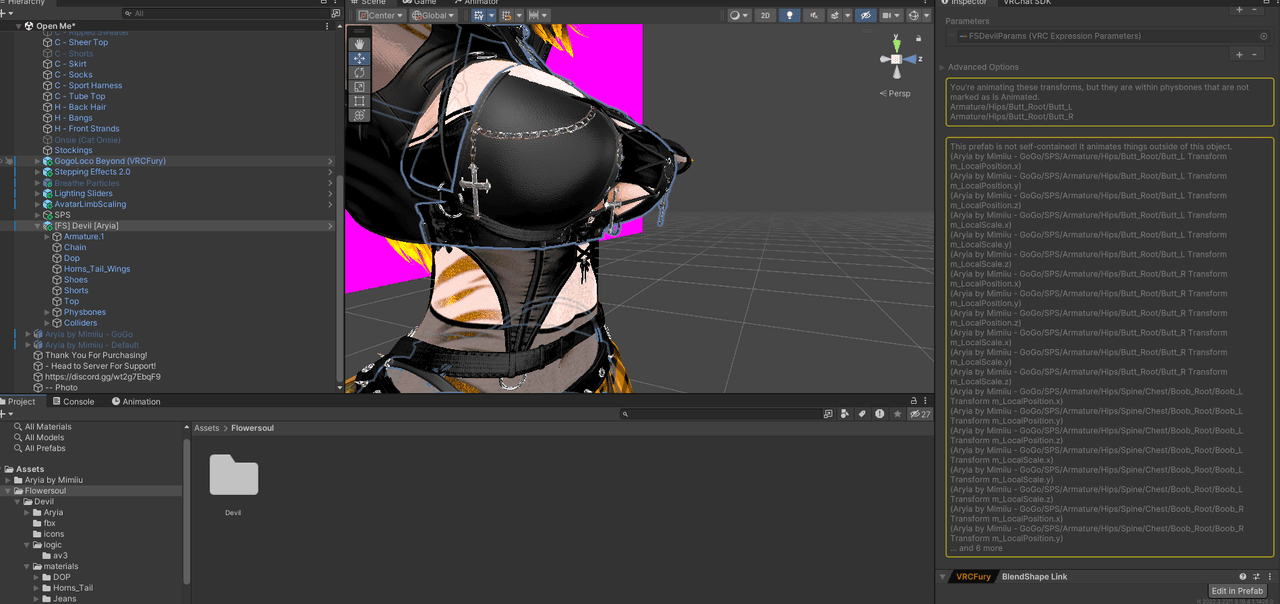Screen dimensions: 1280x604
Task: Select the Rect tool in Scene view
Action: coord(359,101)
